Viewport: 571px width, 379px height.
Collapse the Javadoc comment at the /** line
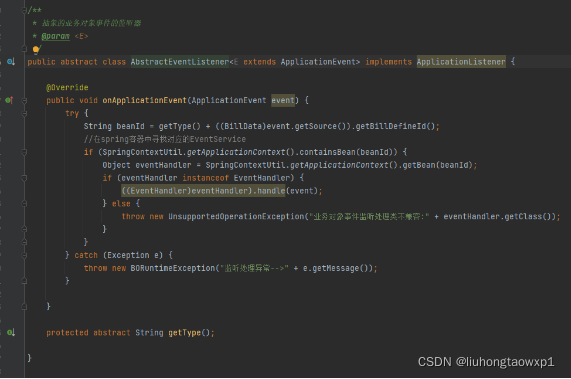(x=24, y=10)
